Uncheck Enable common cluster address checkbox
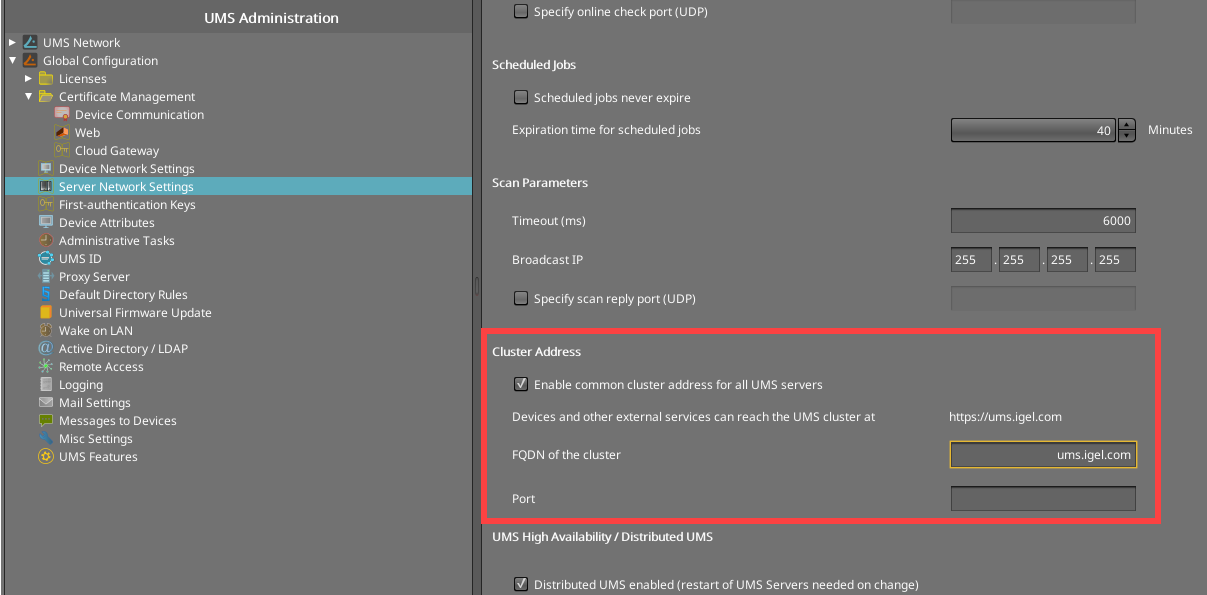Viewport: 1207px width, 595px height. pyautogui.click(x=521, y=384)
